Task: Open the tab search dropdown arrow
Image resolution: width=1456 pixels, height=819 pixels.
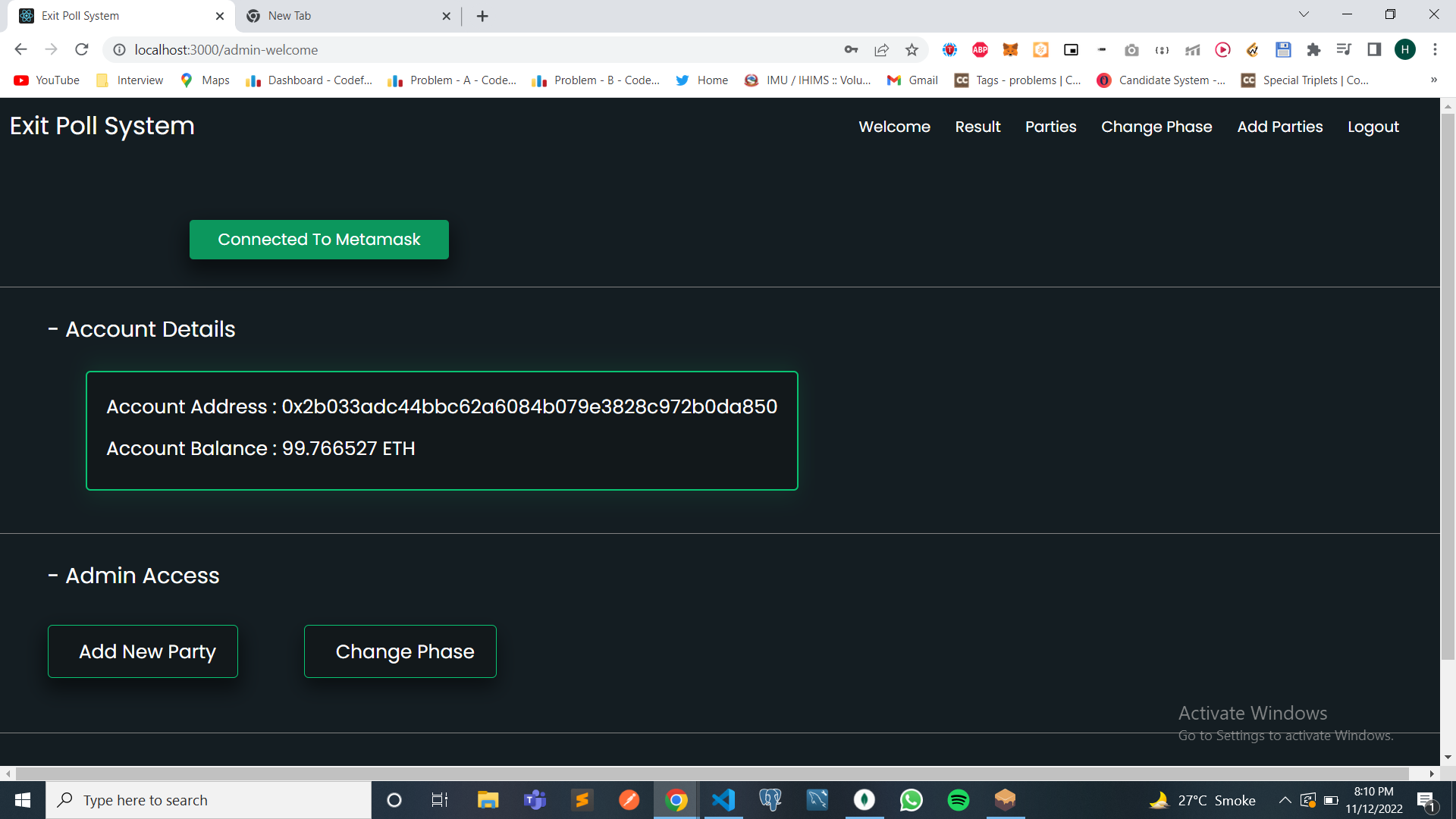Action: pyautogui.click(x=1304, y=14)
